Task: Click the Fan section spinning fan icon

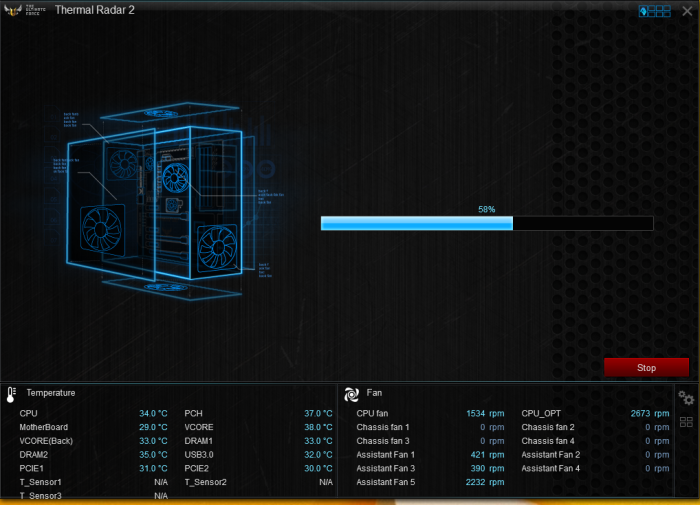Action: [351, 394]
